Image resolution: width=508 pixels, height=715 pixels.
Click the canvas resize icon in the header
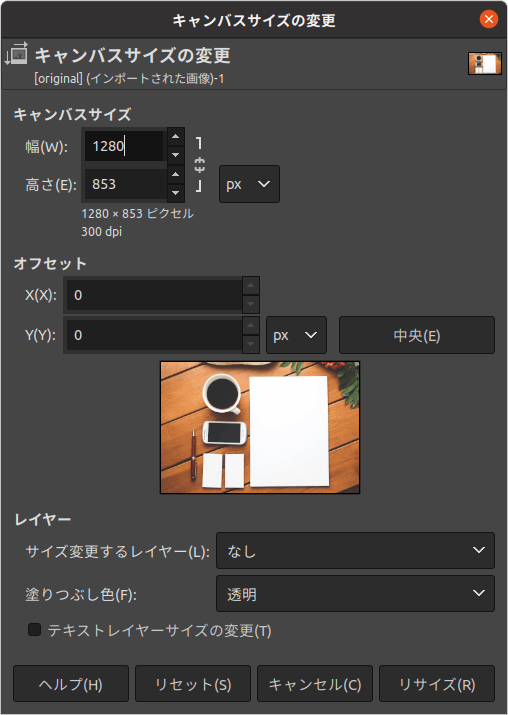[x=16, y=53]
